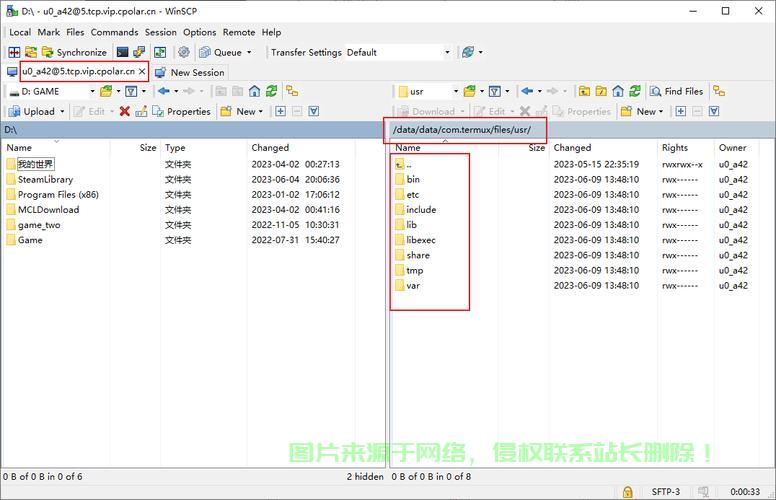Click the local Properties button
776x500 pixels.
[x=182, y=111]
